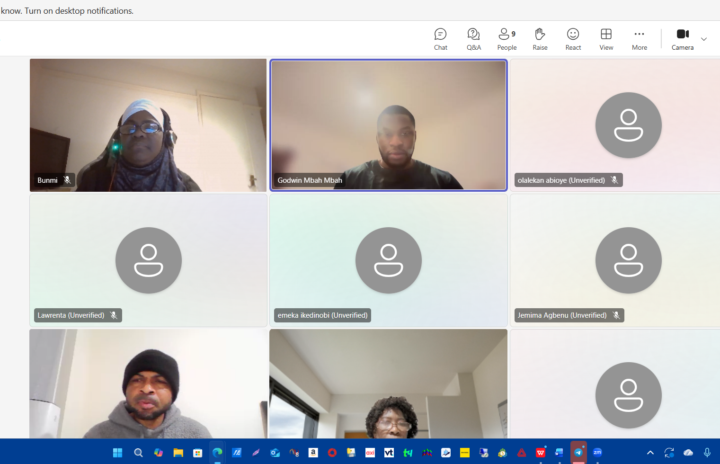
Task: Switch to Telegram in the taskbar
Action: pos(579,453)
